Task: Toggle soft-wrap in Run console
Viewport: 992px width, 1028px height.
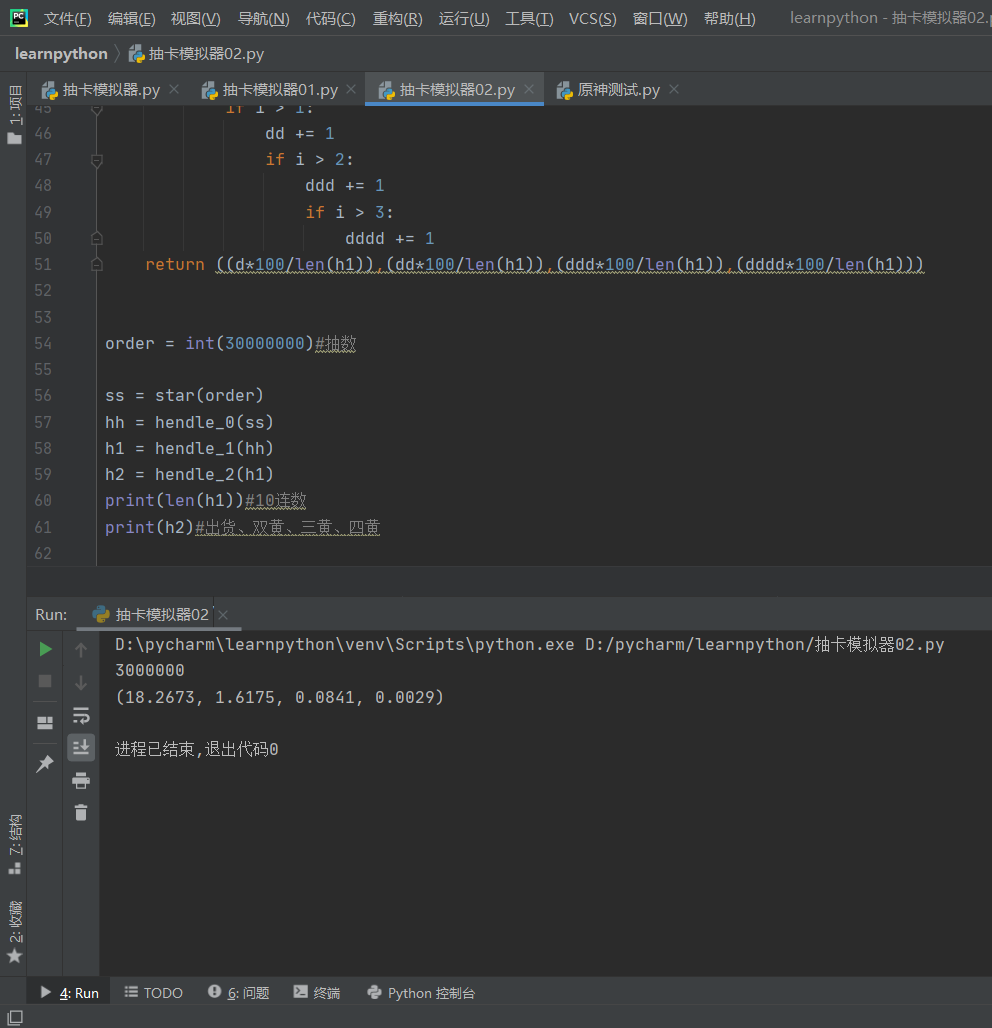Action: (81, 715)
